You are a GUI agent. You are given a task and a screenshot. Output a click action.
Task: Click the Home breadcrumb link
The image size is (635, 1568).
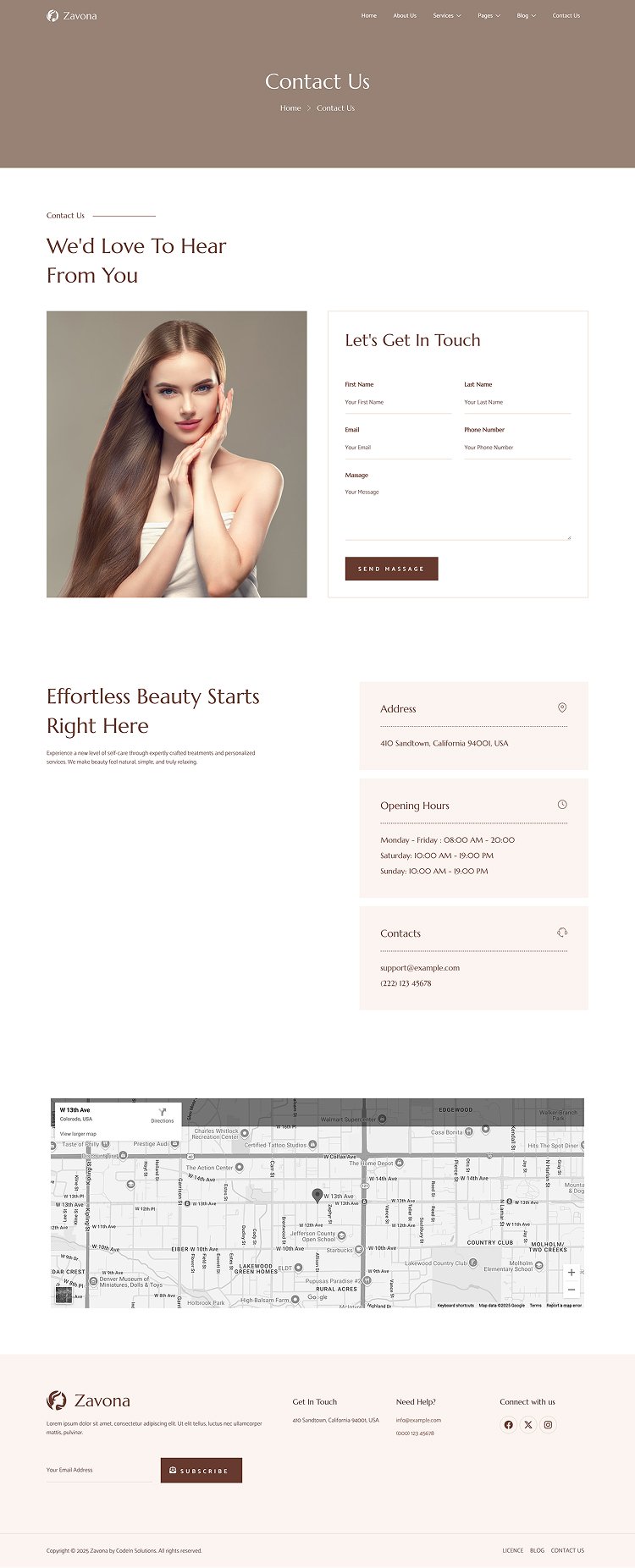pos(290,108)
